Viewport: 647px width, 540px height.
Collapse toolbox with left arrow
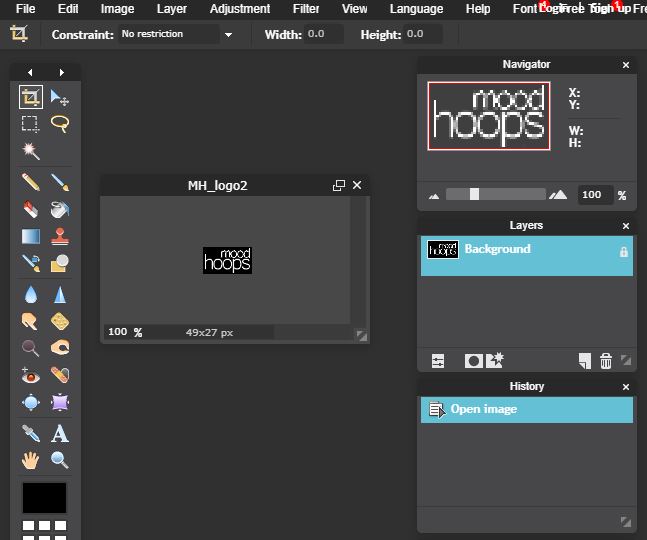pyautogui.click(x=30, y=72)
